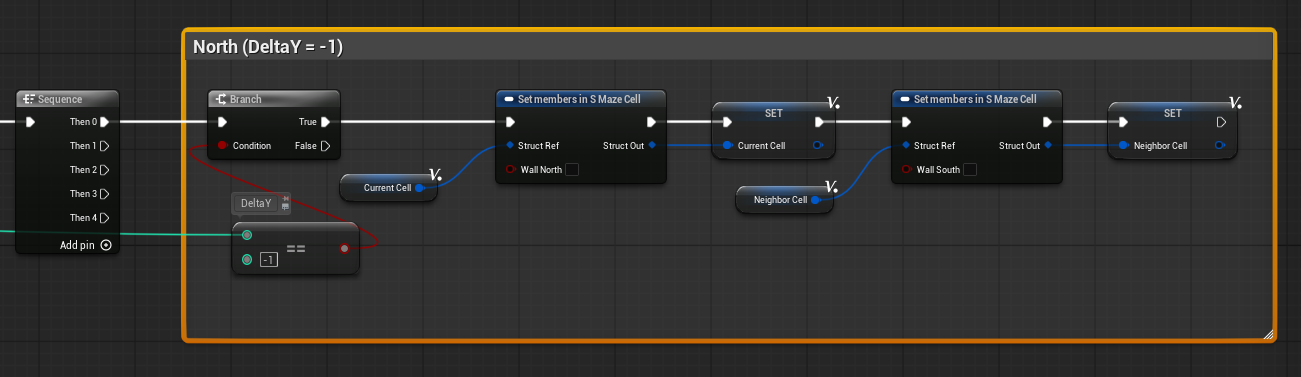The width and height of the screenshot is (1301, 377).
Task: Select the Current Cell getter node
Action: pyautogui.click(x=388, y=187)
